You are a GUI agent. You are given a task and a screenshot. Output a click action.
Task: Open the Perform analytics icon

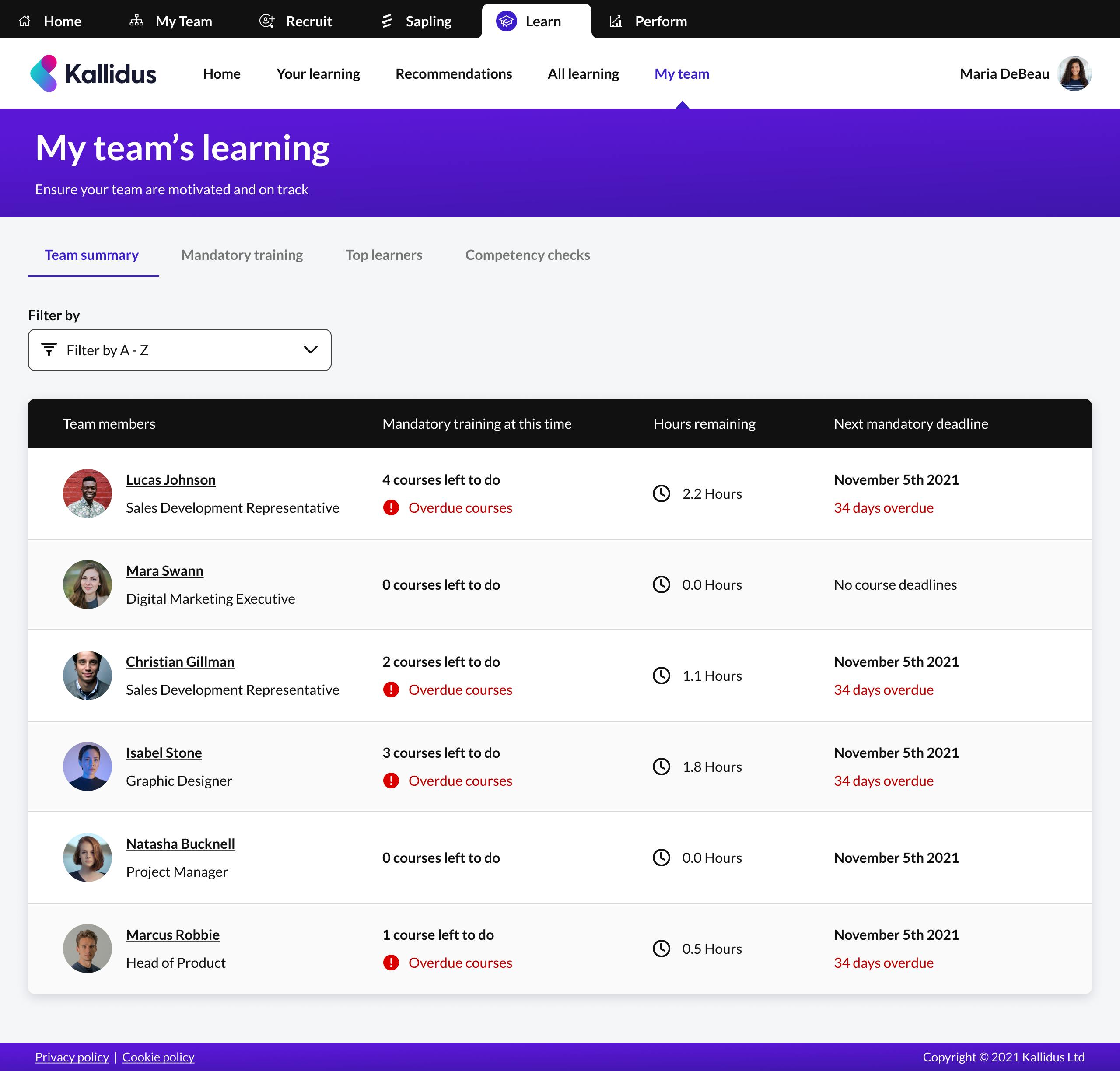point(616,21)
